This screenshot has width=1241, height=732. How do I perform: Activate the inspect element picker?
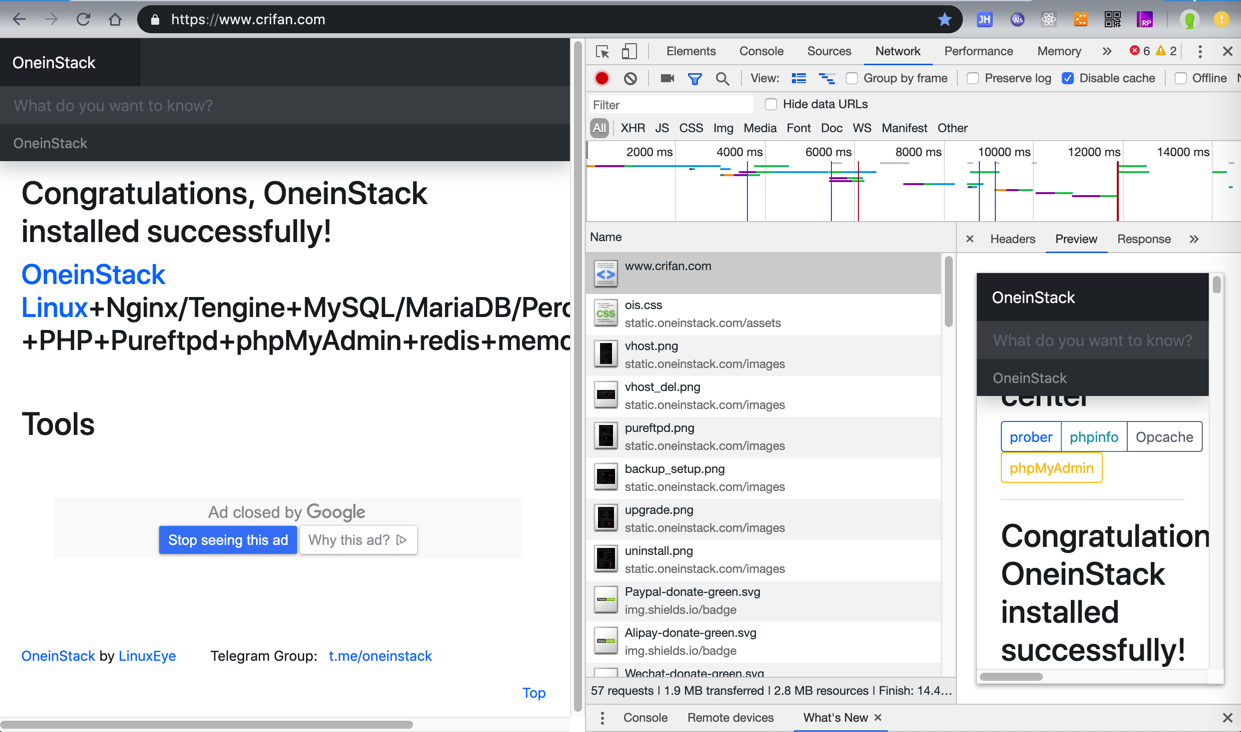click(602, 51)
